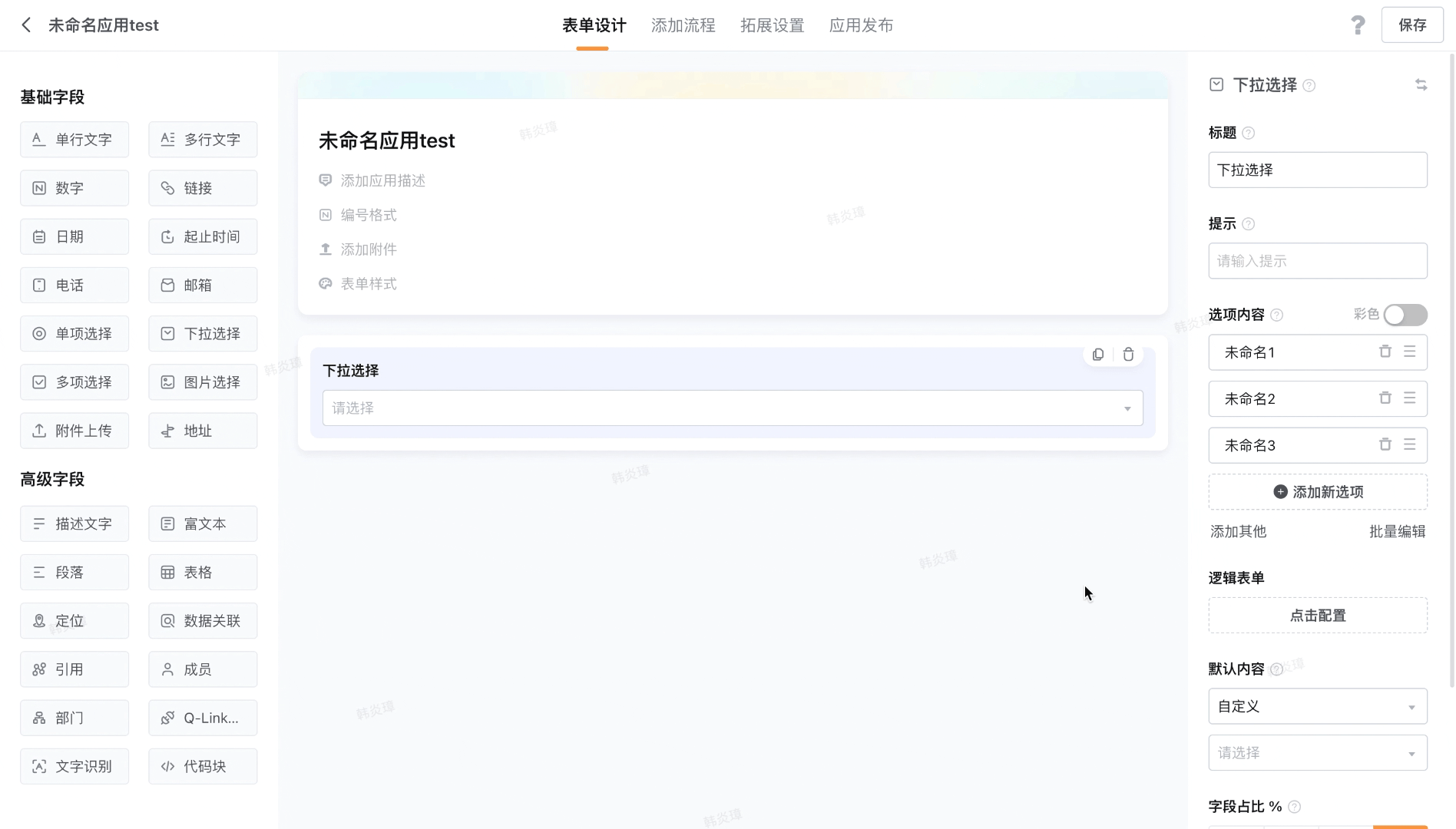Add 段落 field

[74, 573]
